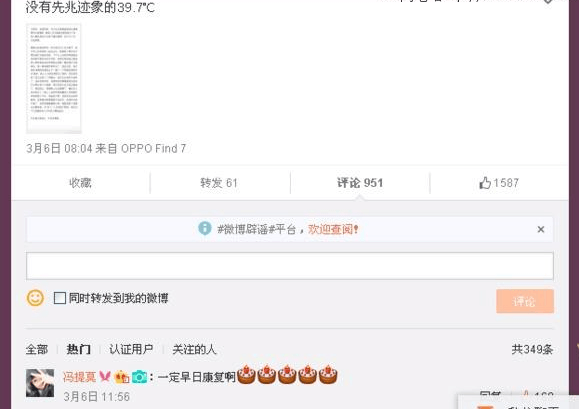Click the first cake emoji in comment
579x409 pixels.
pos(246,374)
